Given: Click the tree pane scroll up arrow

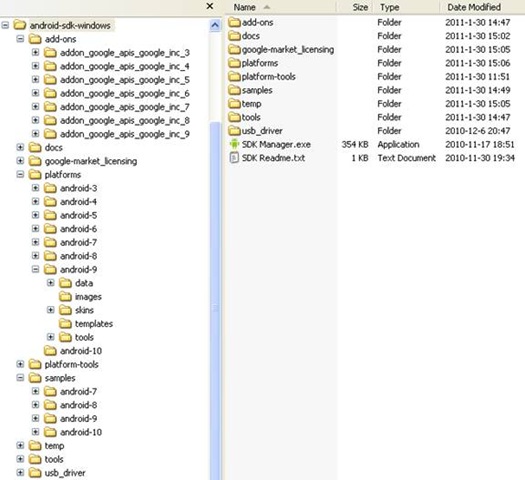Looking at the screenshot, I should click(215, 25).
